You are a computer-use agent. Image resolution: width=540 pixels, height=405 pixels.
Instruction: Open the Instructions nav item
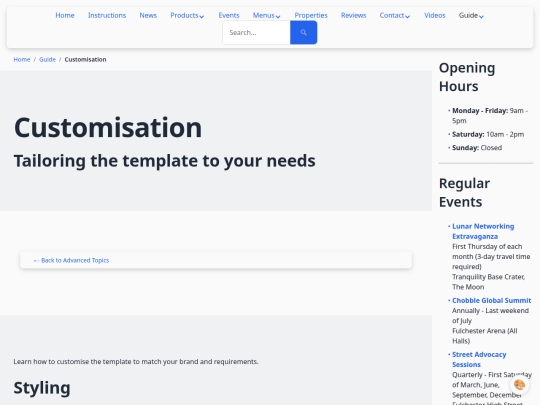[107, 15]
